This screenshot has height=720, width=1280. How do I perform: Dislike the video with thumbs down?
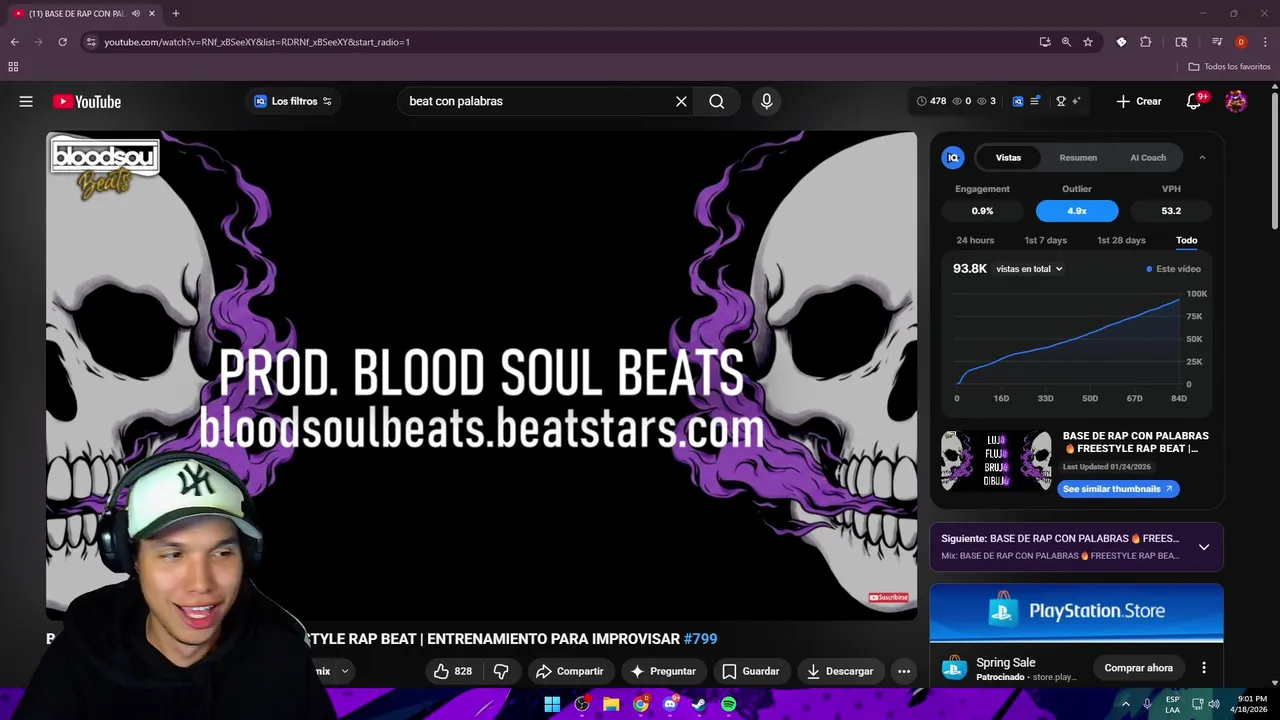[x=502, y=671]
